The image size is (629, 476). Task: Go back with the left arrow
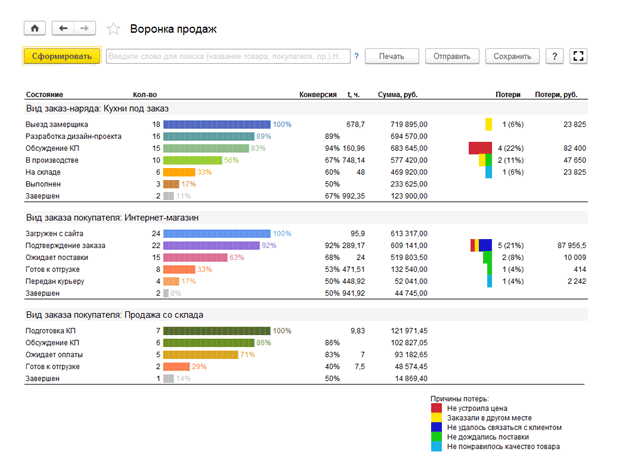click(x=64, y=29)
